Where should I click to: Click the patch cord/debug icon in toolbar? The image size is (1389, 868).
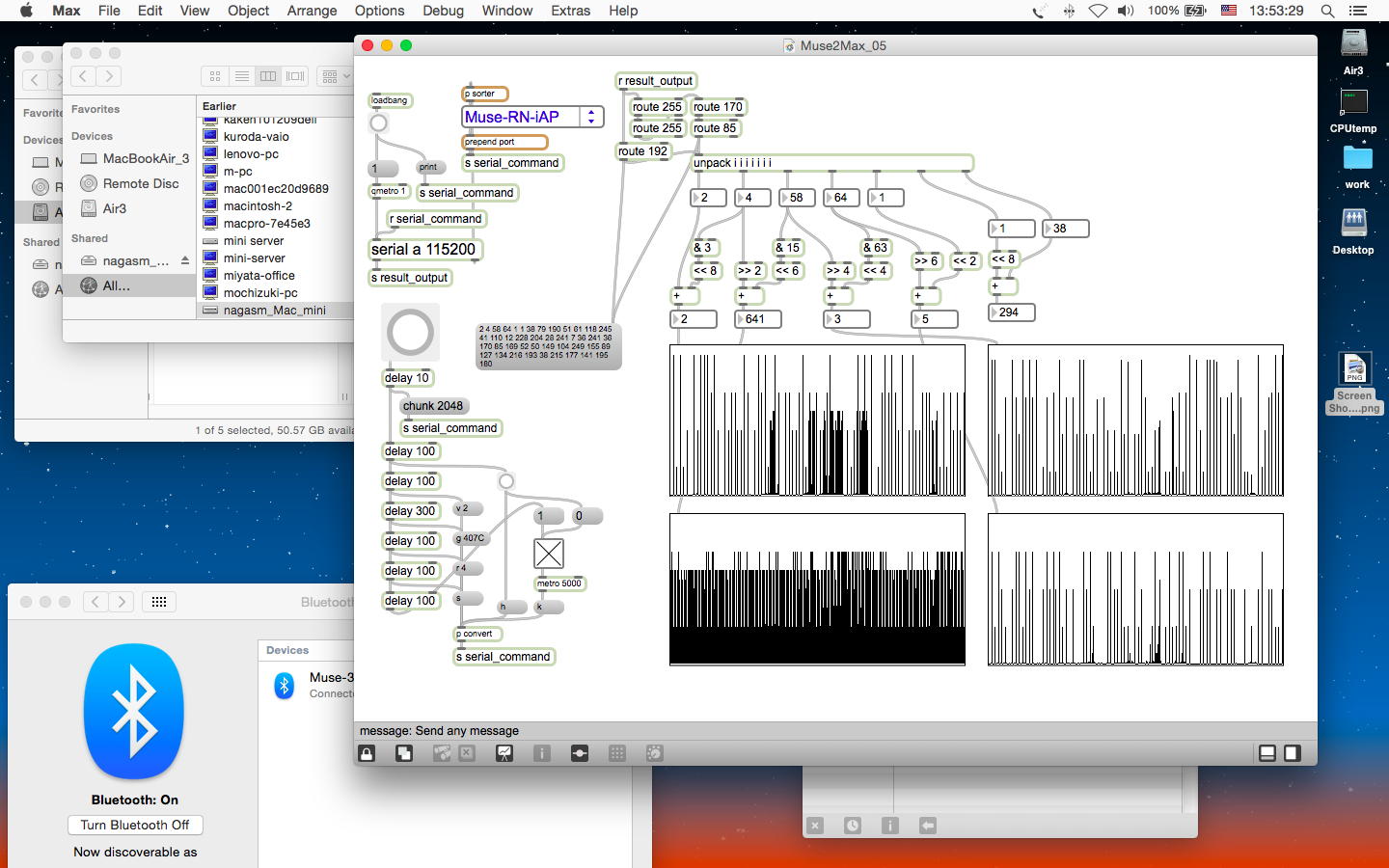tap(580, 753)
